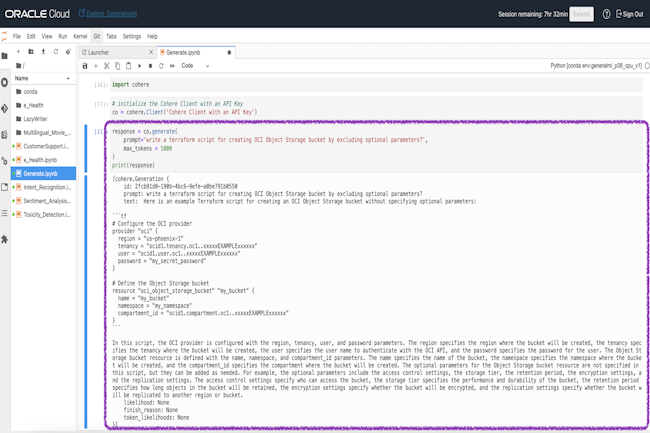Click the Extend session button
Screen dimensions: 650x433
coord(581,14)
